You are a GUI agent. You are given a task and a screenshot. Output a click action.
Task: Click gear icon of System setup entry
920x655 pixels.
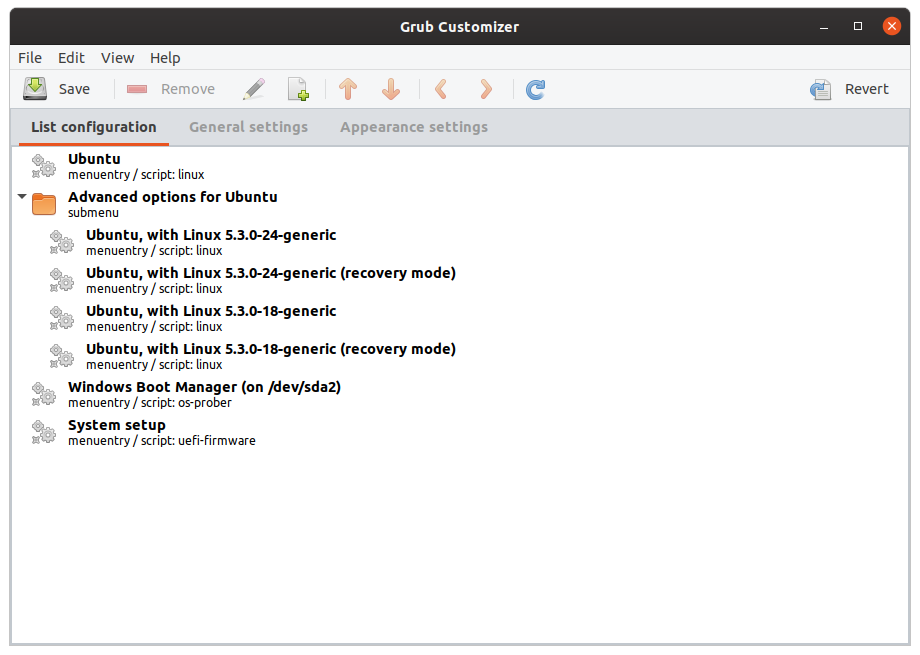pyautogui.click(x=43, y=432)
